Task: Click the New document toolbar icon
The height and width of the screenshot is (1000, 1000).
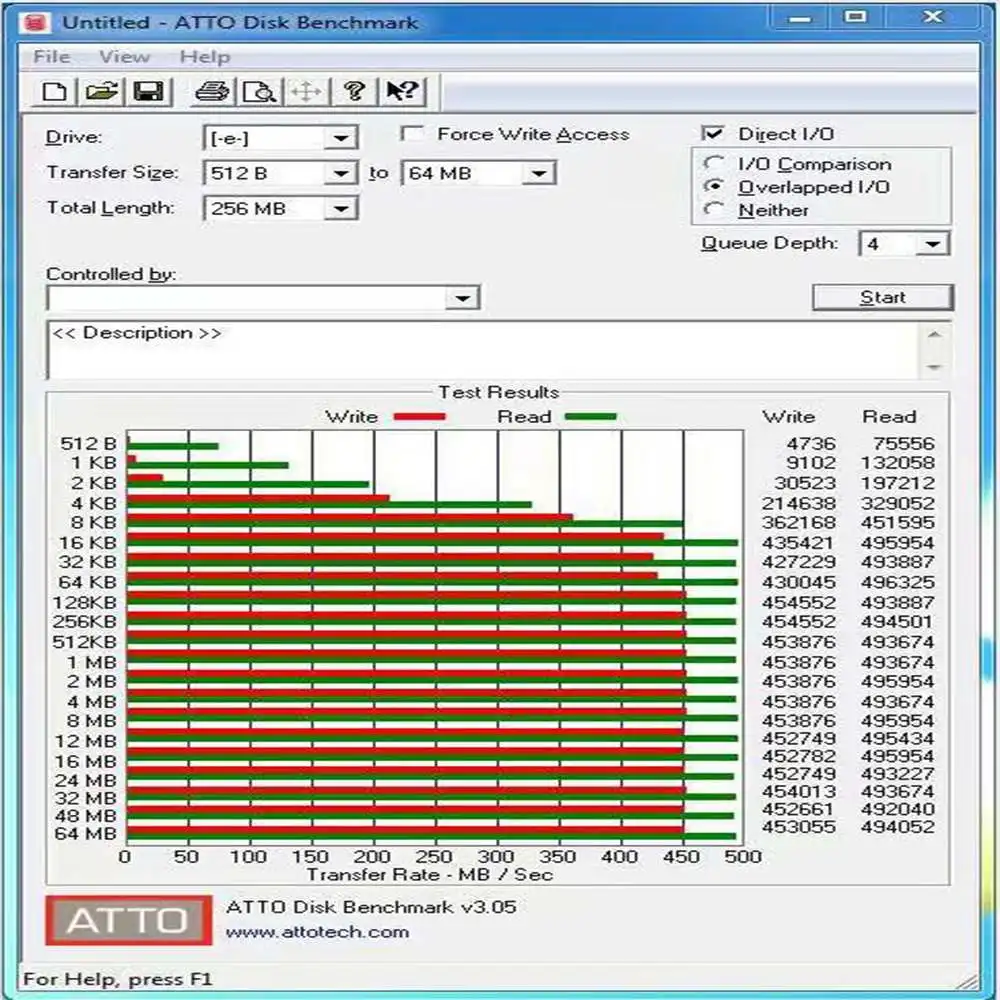Action: tap(54, 92)
